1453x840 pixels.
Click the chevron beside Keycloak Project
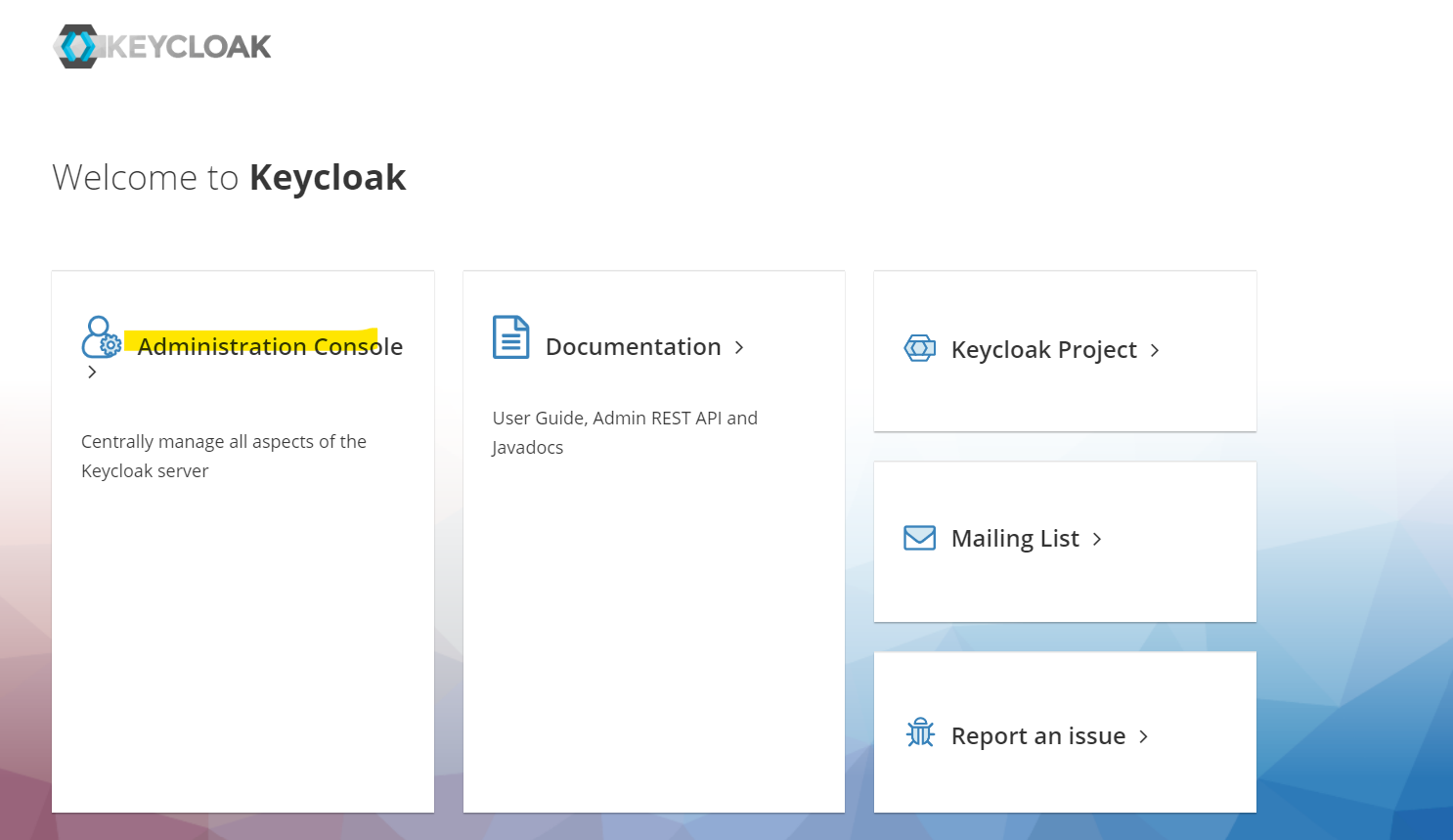coord(1155,349)
